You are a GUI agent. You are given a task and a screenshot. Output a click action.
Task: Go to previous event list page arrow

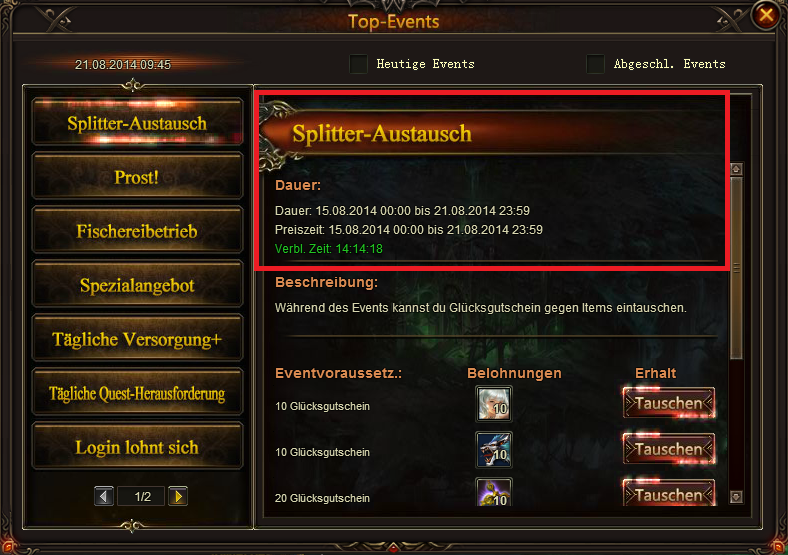pos(104,497)
